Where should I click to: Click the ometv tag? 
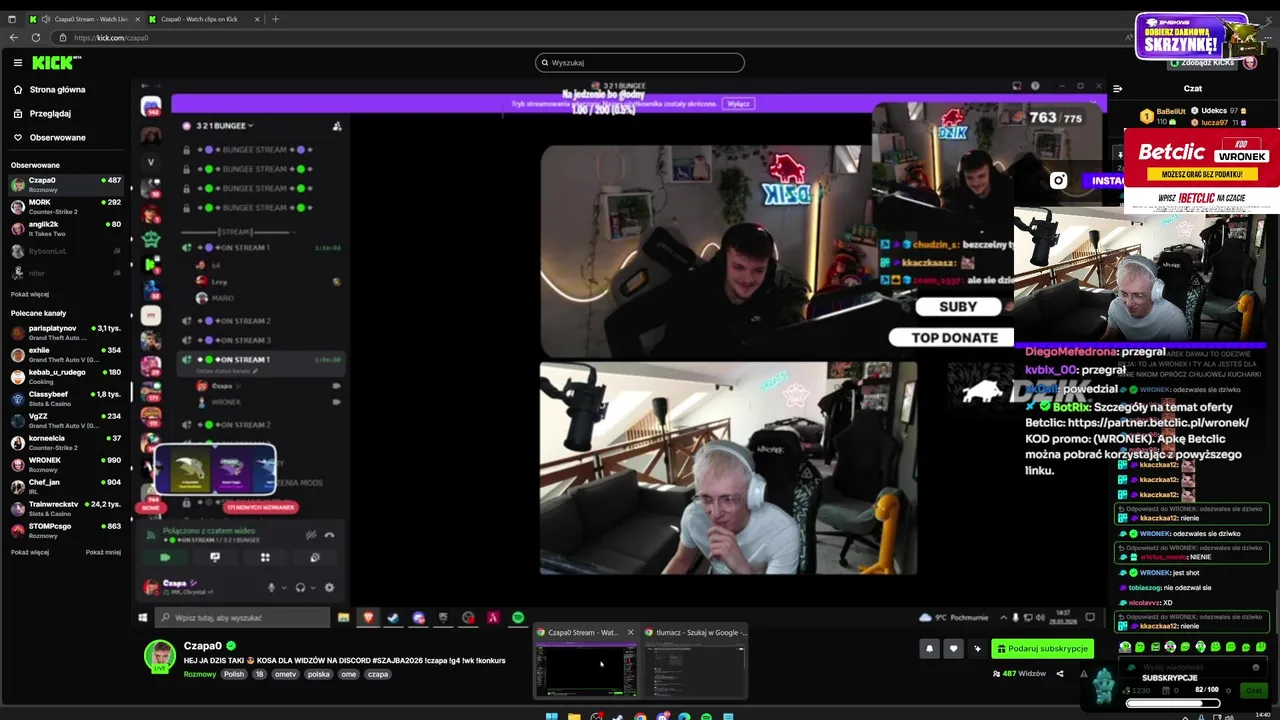[285, 674]
